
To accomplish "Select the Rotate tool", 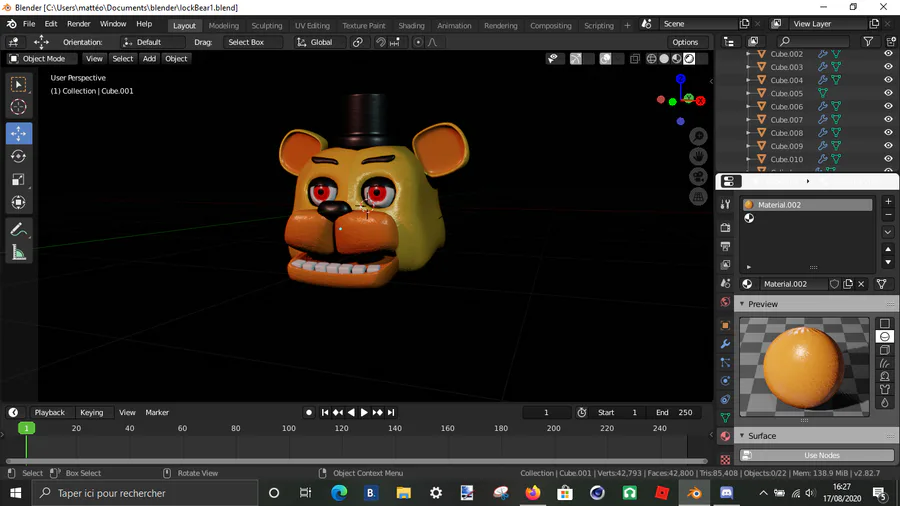I will click(18, 156).
